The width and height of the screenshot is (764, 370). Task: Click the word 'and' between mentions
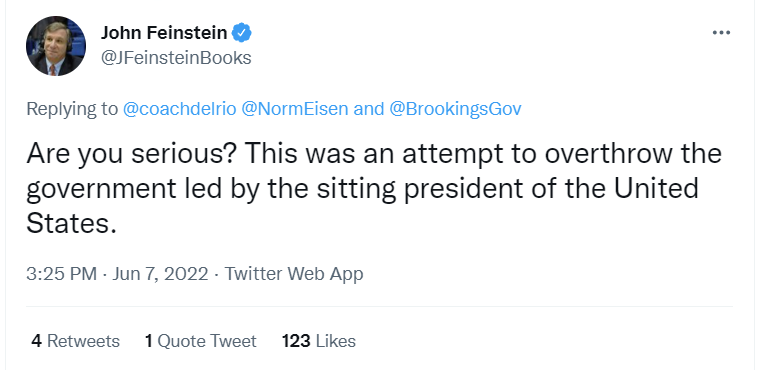[369, 109]
